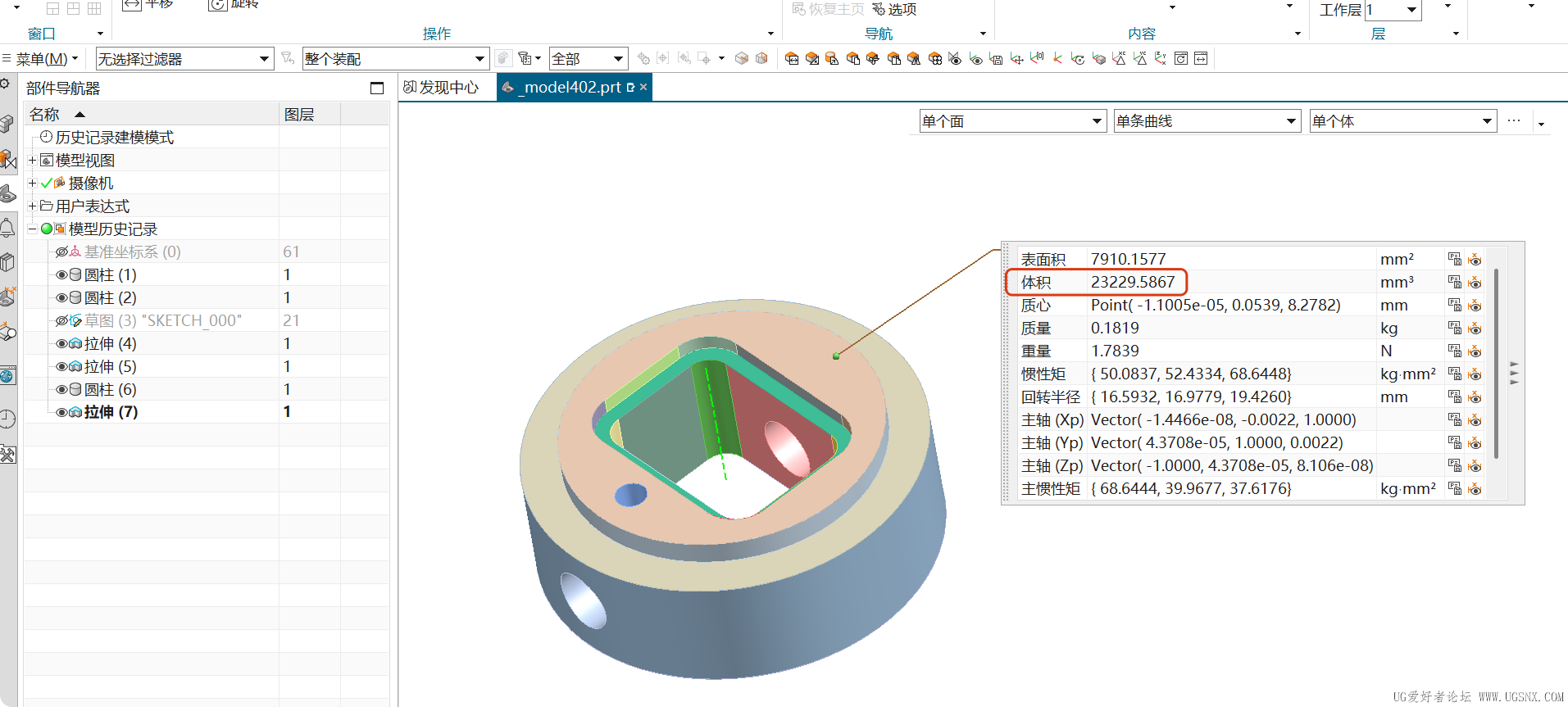Open the 菜单(M) menu
This screenshot has height=707, width=1568.
41,59
